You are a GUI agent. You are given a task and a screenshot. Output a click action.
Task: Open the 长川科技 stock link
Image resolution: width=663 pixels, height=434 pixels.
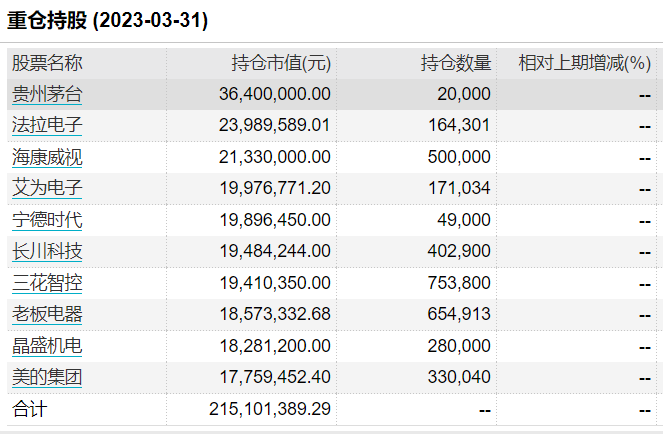47,252
